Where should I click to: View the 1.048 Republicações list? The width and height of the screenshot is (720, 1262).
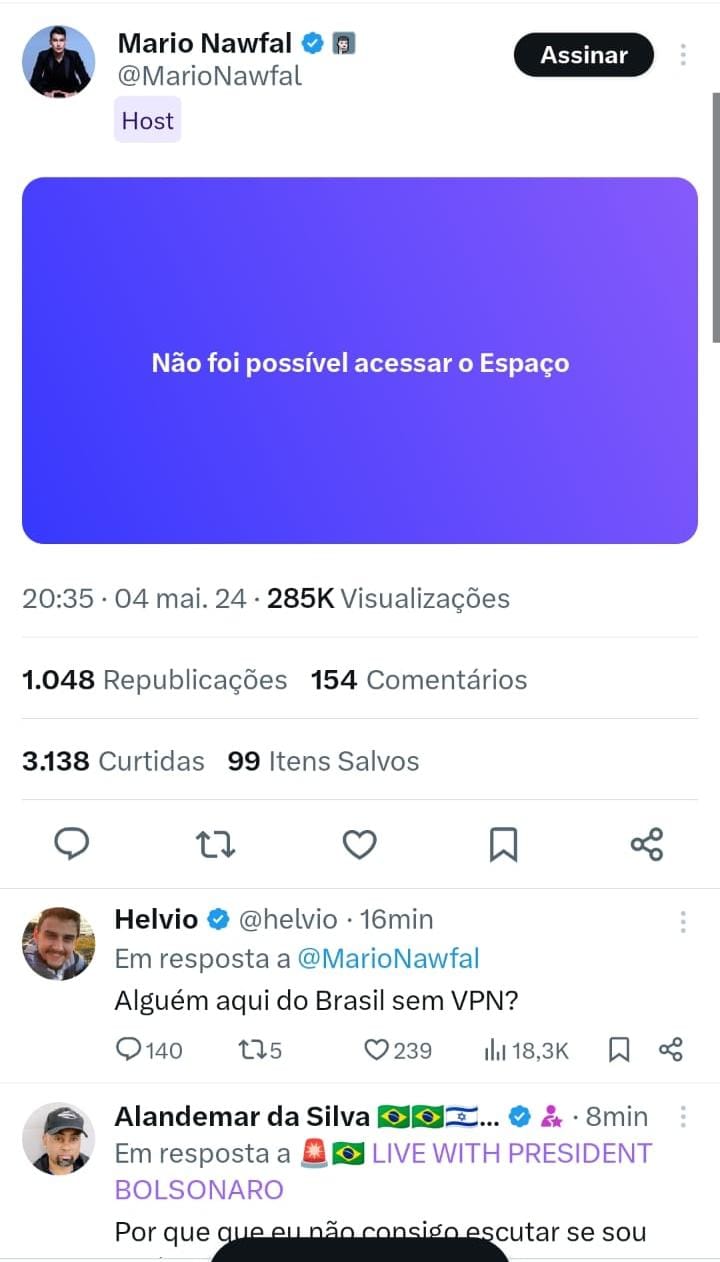tap(154, 680)
